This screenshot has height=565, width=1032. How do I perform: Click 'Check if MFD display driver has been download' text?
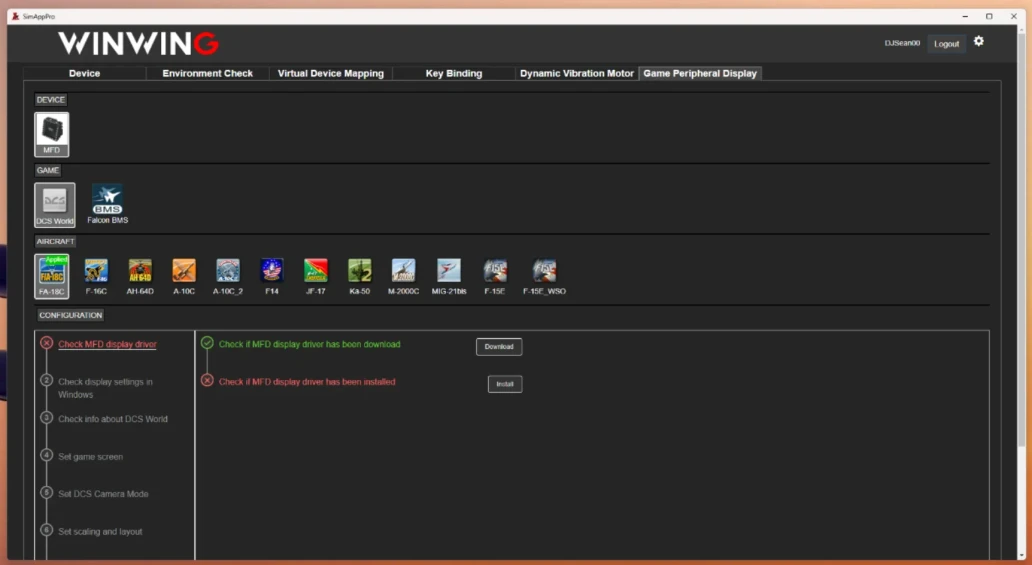(309, 344)
